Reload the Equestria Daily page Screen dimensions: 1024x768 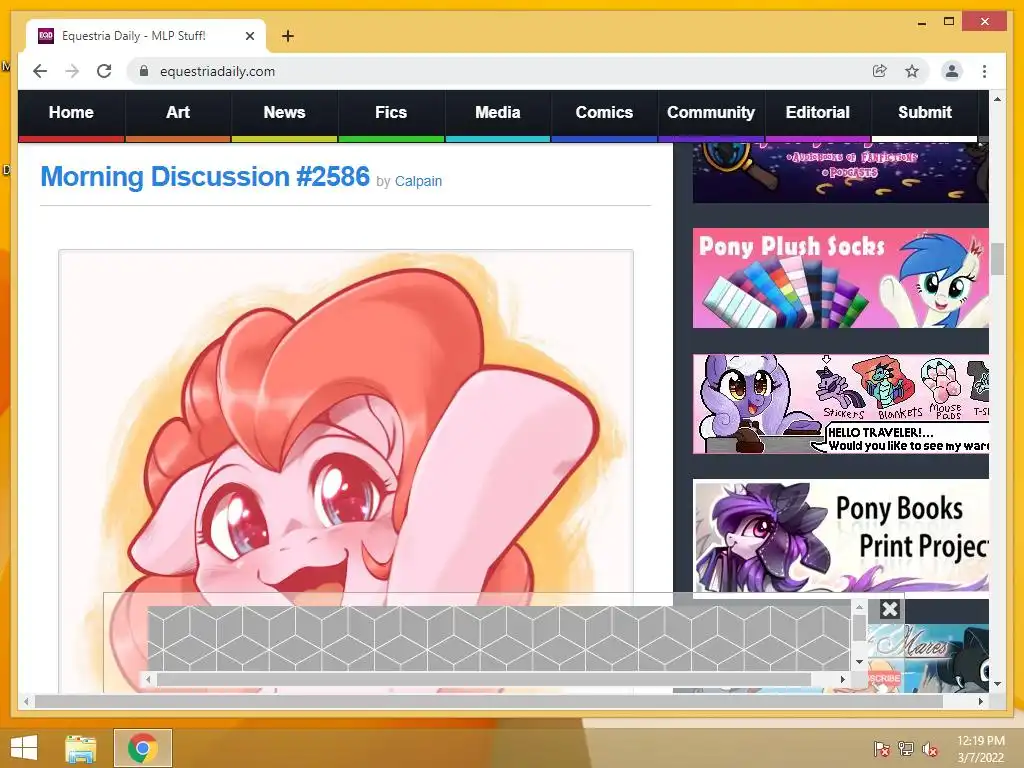coord(104,71)
